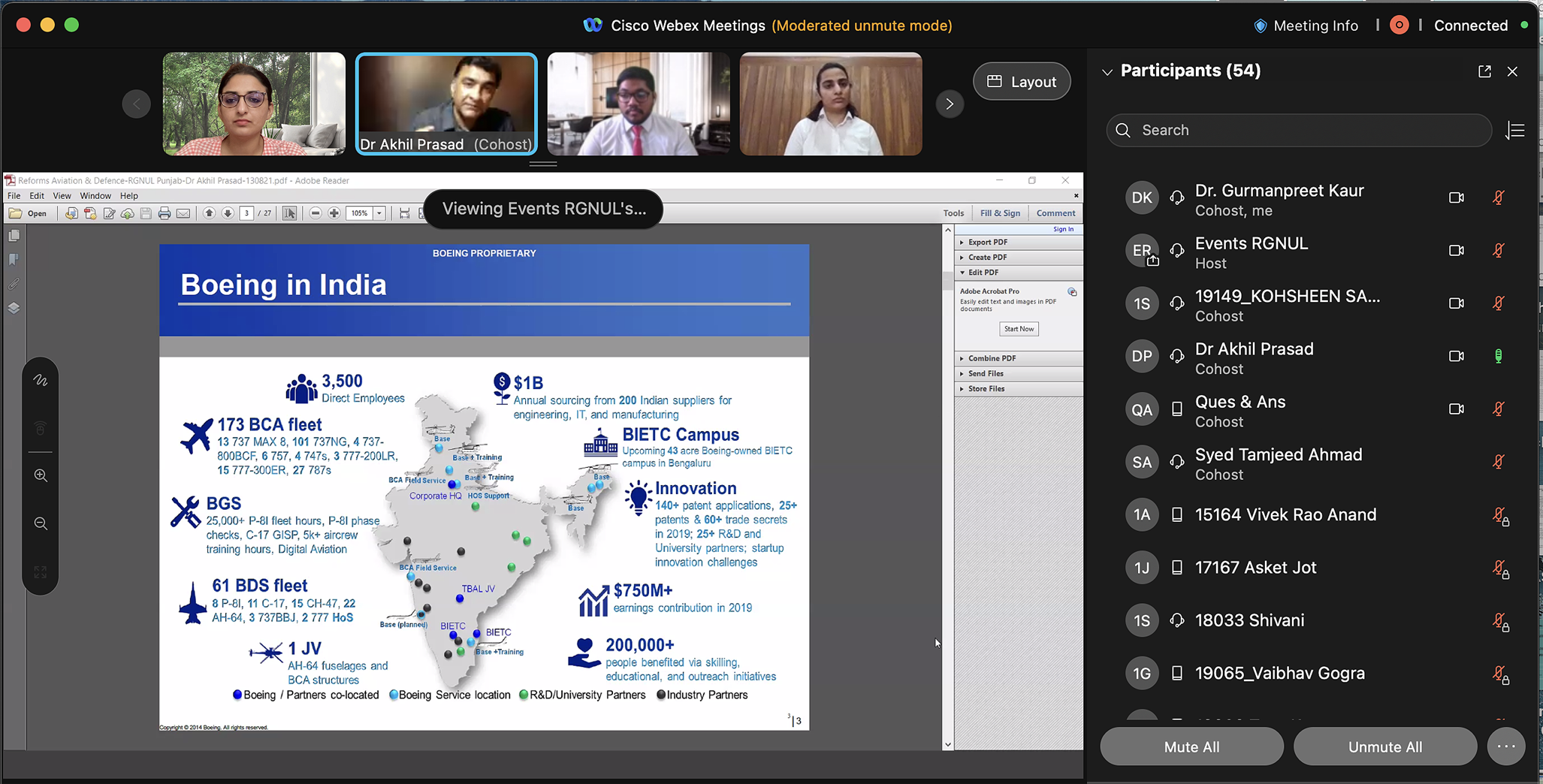The width and height of the screenshot is (1543, 784).
Task: Click the create PDF toolbar icon
Action: click(90, 213)
